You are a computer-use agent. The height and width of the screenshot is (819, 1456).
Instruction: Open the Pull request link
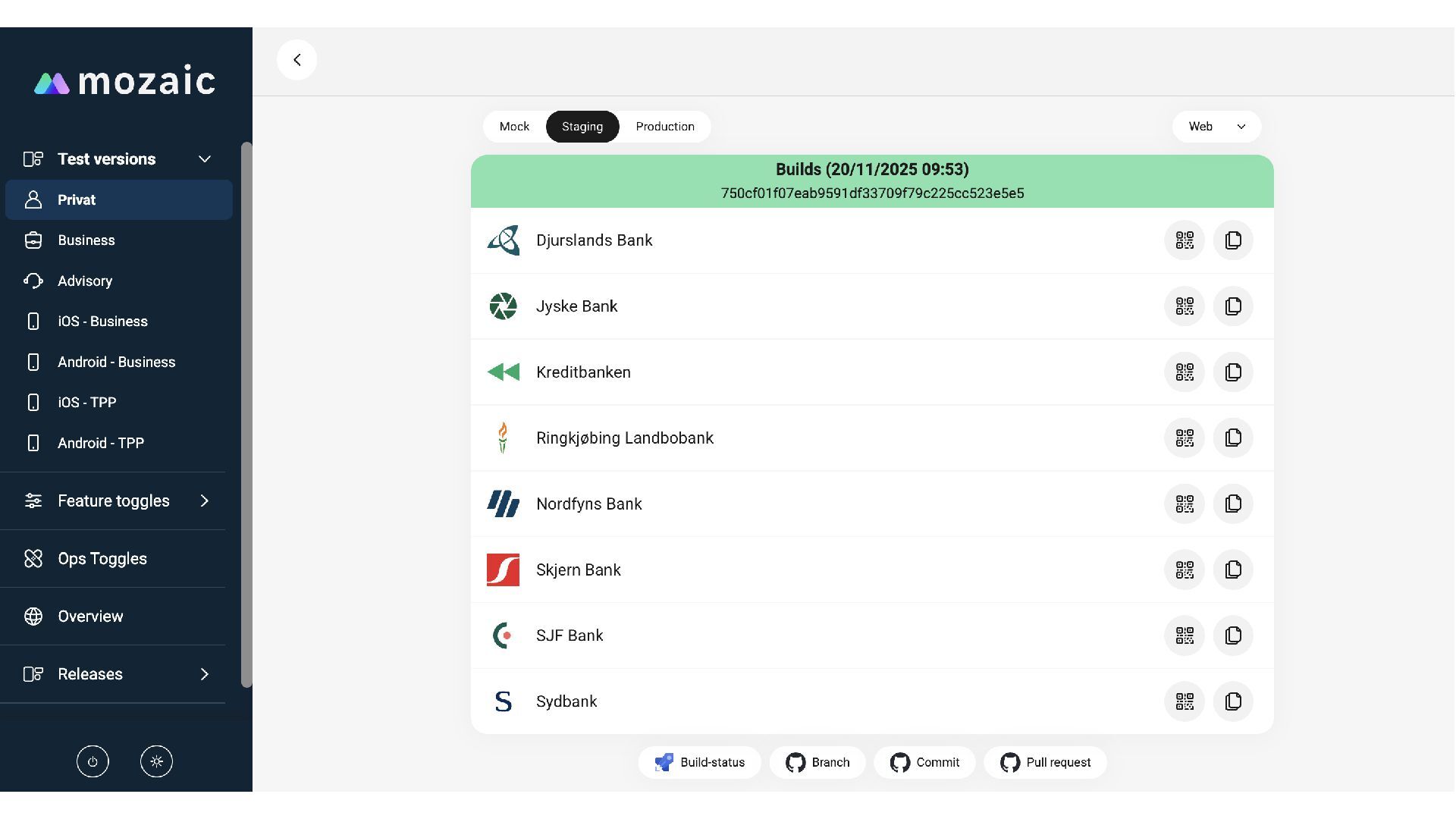(x=1045, y=763)
